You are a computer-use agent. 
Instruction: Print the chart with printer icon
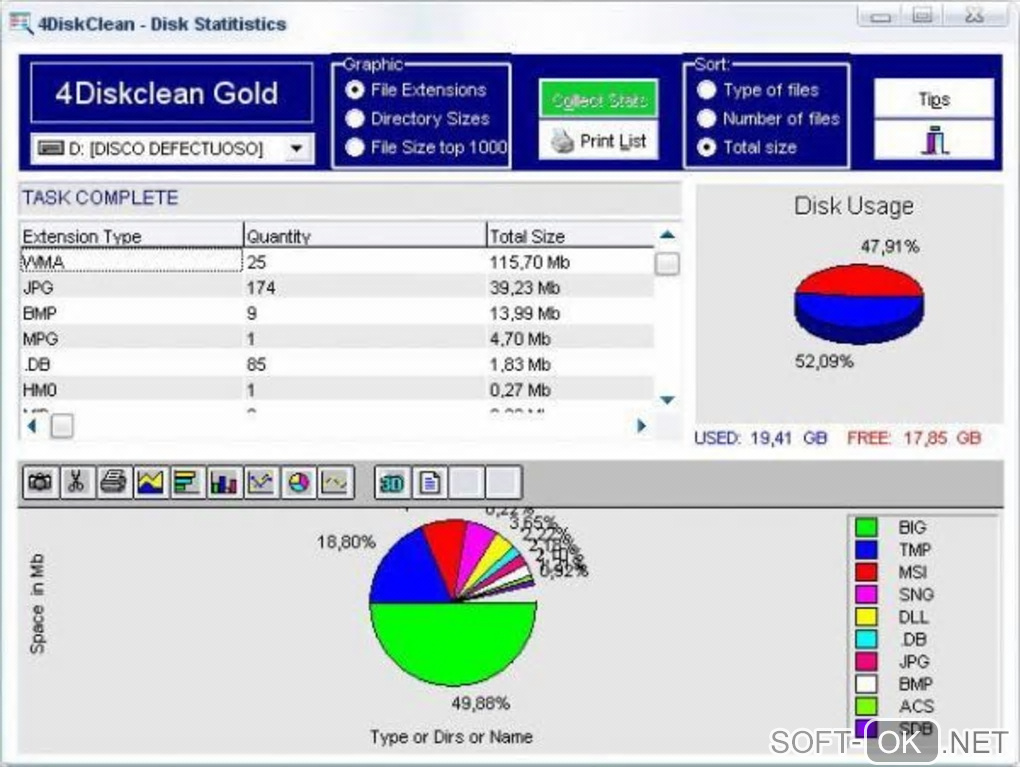point(114,483)
